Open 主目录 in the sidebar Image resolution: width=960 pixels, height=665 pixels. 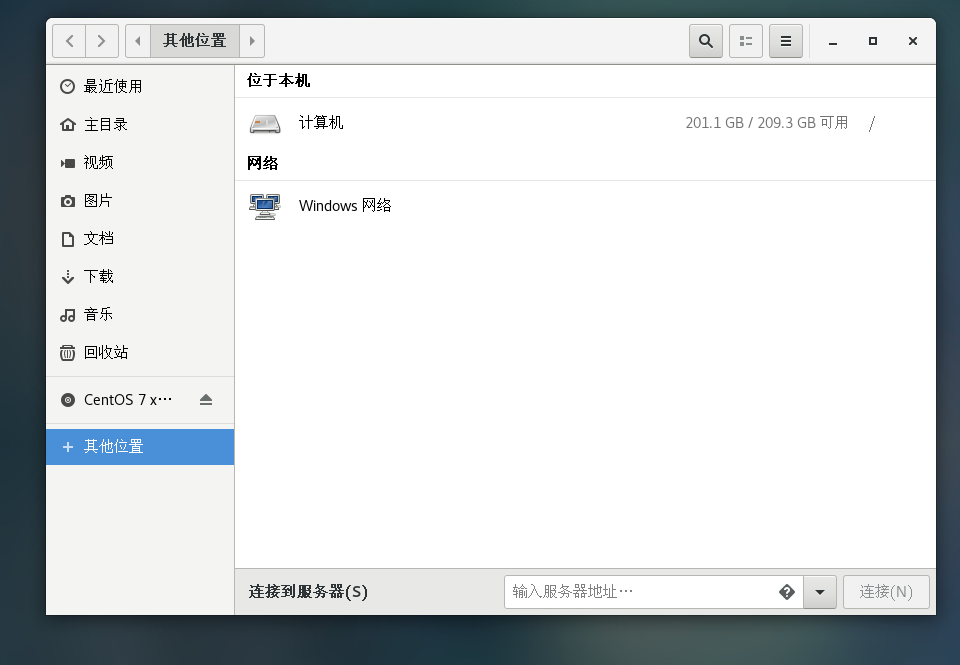pos(140,124)
